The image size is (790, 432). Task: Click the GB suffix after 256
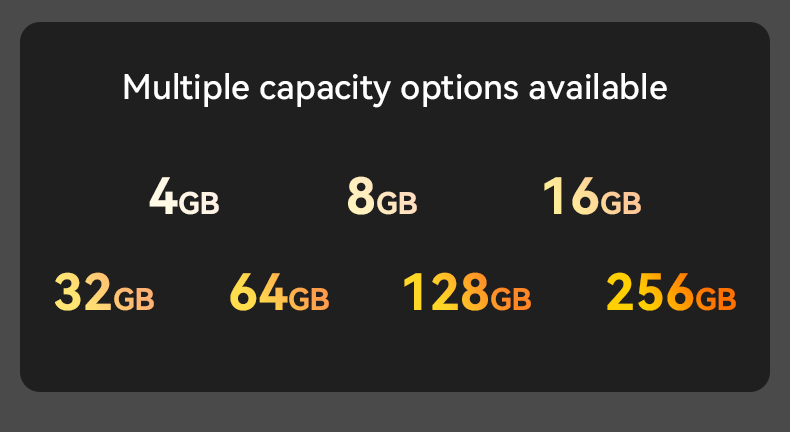point(715,299)
